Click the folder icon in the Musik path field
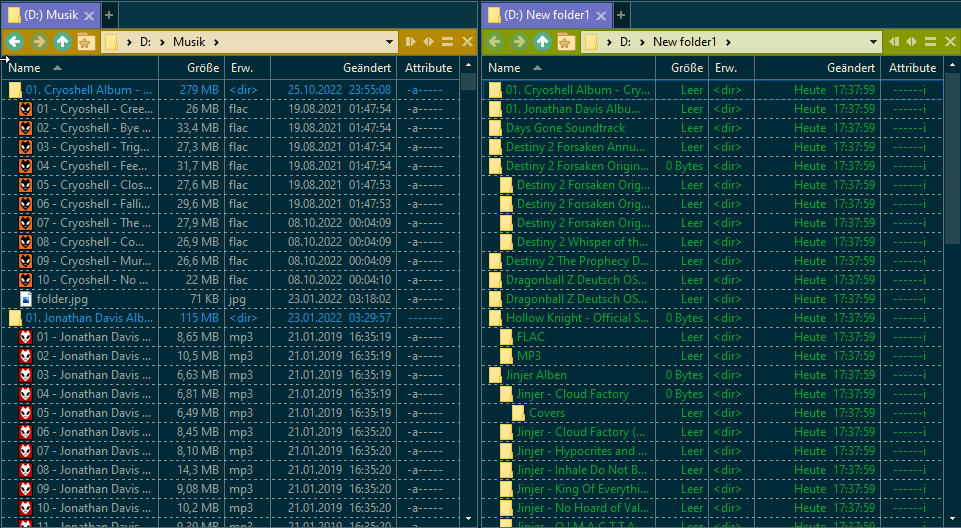Viewport: 961px width, 528px height. click(111, 42)
